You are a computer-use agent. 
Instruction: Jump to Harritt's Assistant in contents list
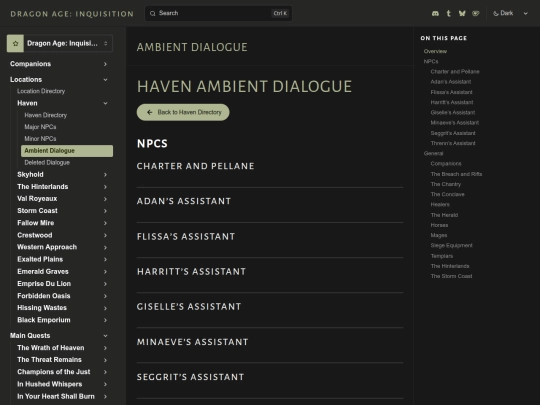(x=452, y=102)
